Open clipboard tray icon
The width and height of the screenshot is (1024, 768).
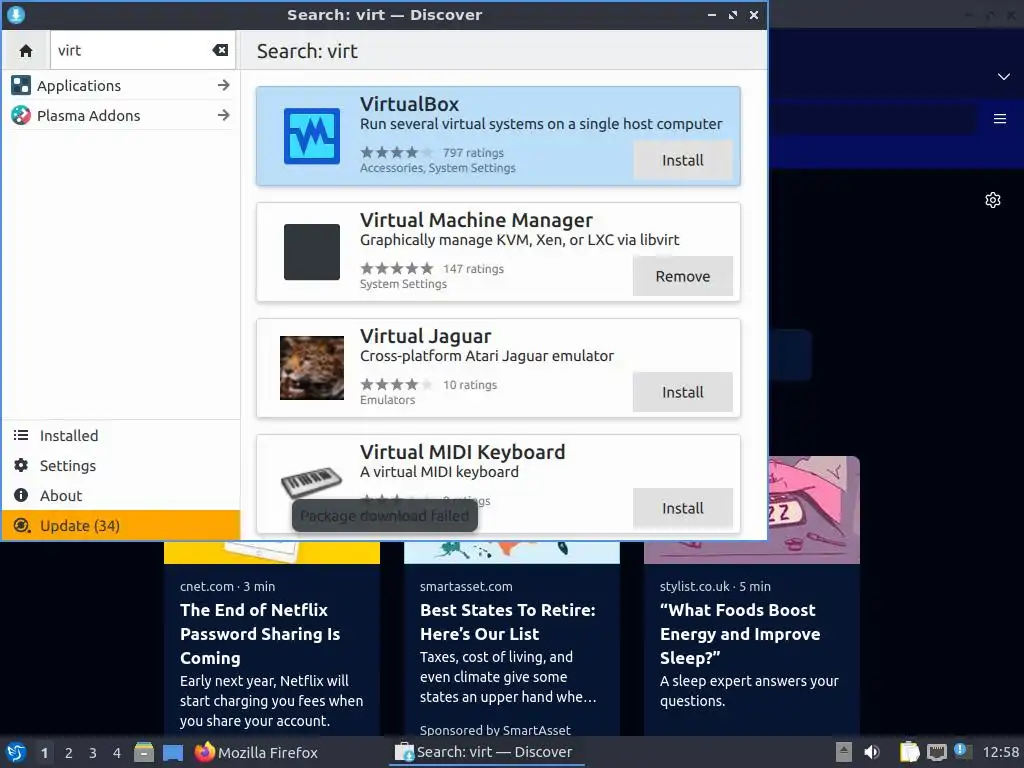click(910, 752)
